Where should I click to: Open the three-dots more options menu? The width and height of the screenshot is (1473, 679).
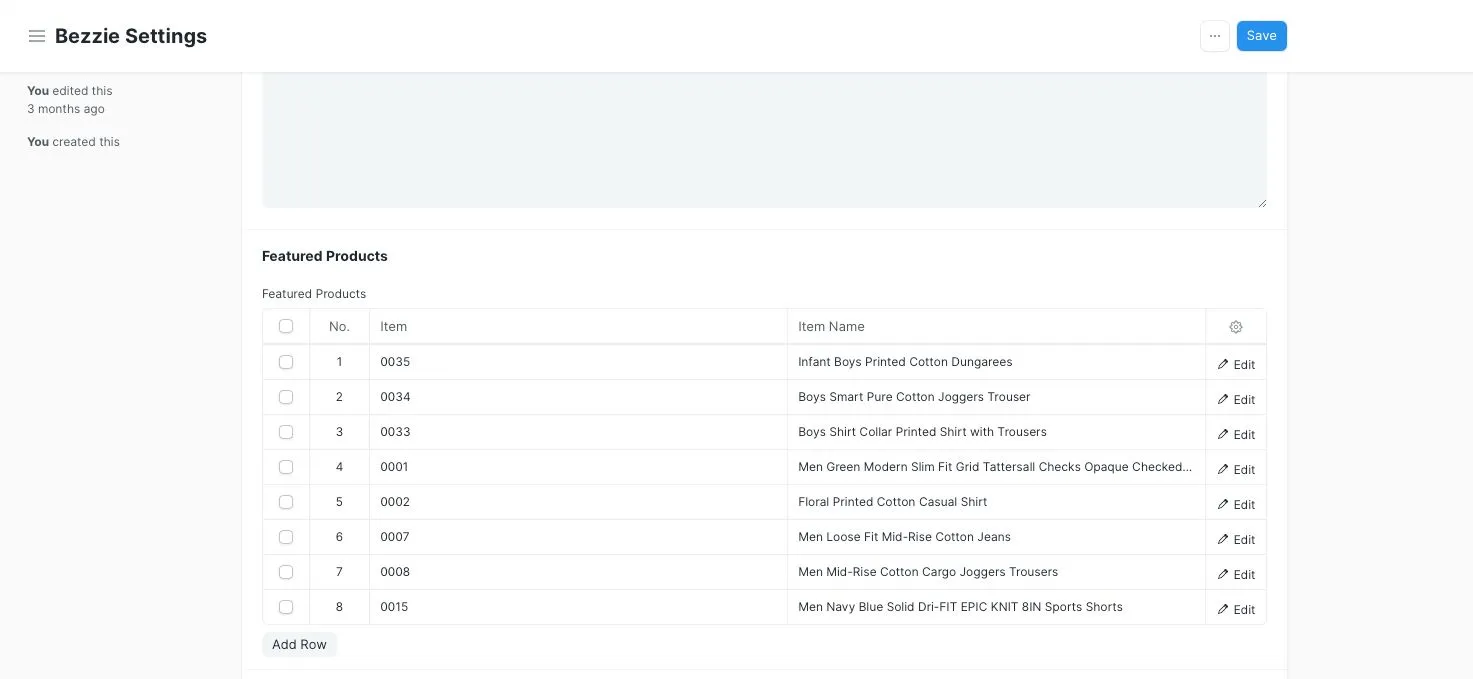[1215, 36]
